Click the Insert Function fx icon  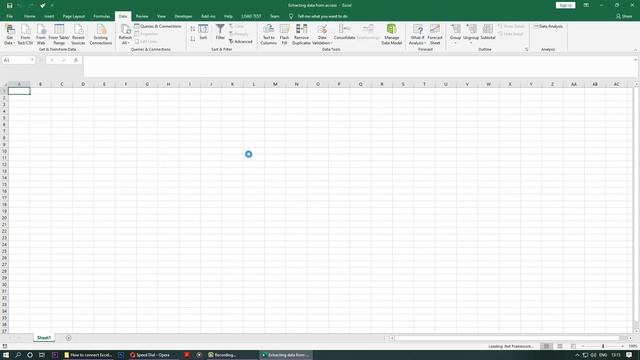pos(76,60)
